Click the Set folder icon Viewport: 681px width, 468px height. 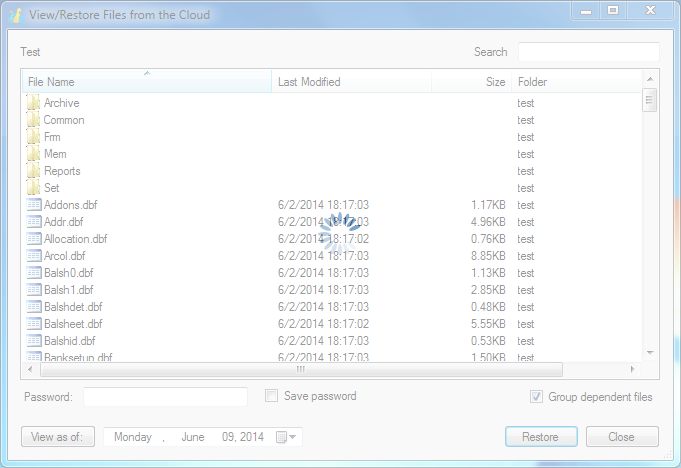(x=33, y=188)
